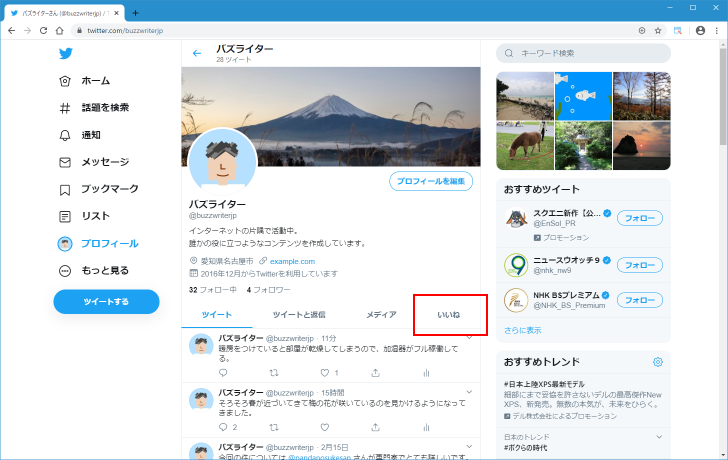This screenshot has width=728, height=460.
Task: Click the address bar URL
Action: tap(125, 31)
